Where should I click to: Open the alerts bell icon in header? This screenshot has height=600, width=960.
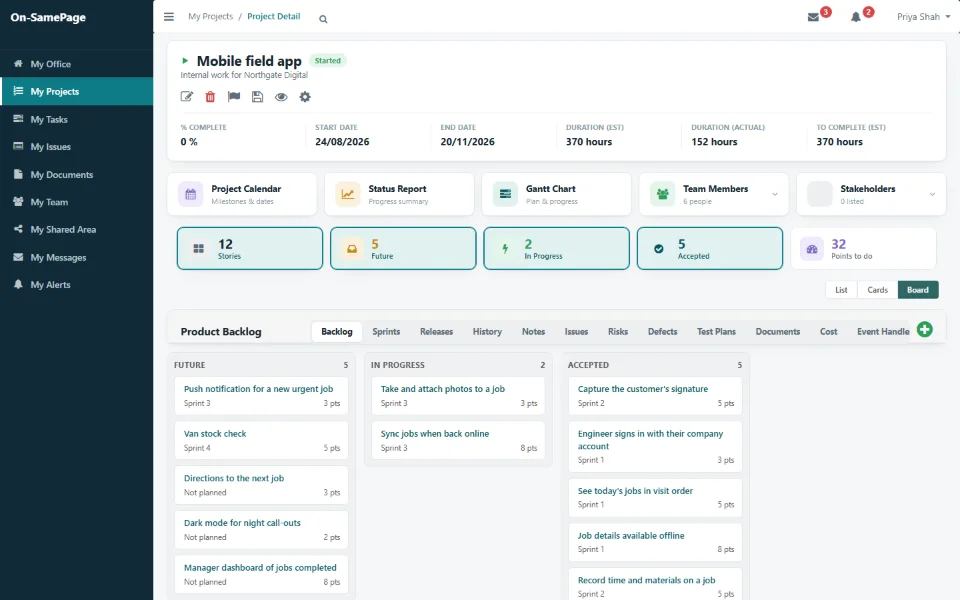coord(856,17)
